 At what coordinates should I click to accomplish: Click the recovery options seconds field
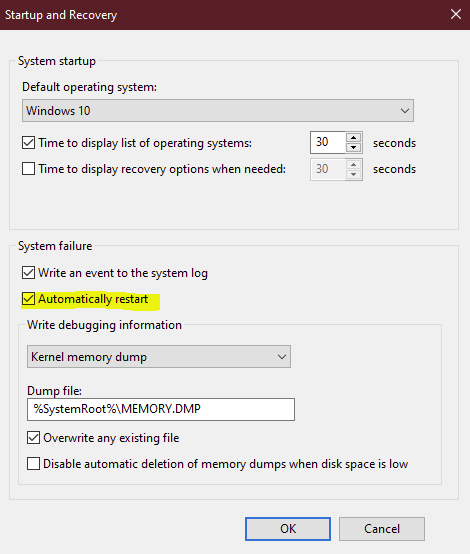[x=328, y=169]
